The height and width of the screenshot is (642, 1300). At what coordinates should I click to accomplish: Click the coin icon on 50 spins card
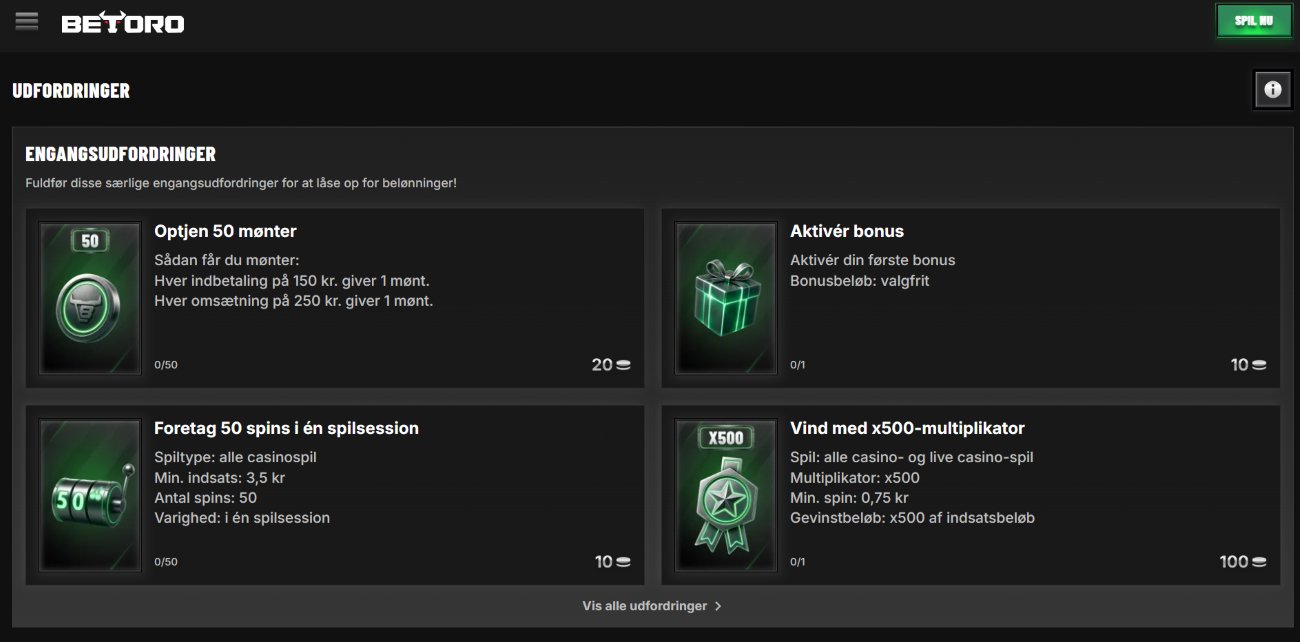coord(624,562)
